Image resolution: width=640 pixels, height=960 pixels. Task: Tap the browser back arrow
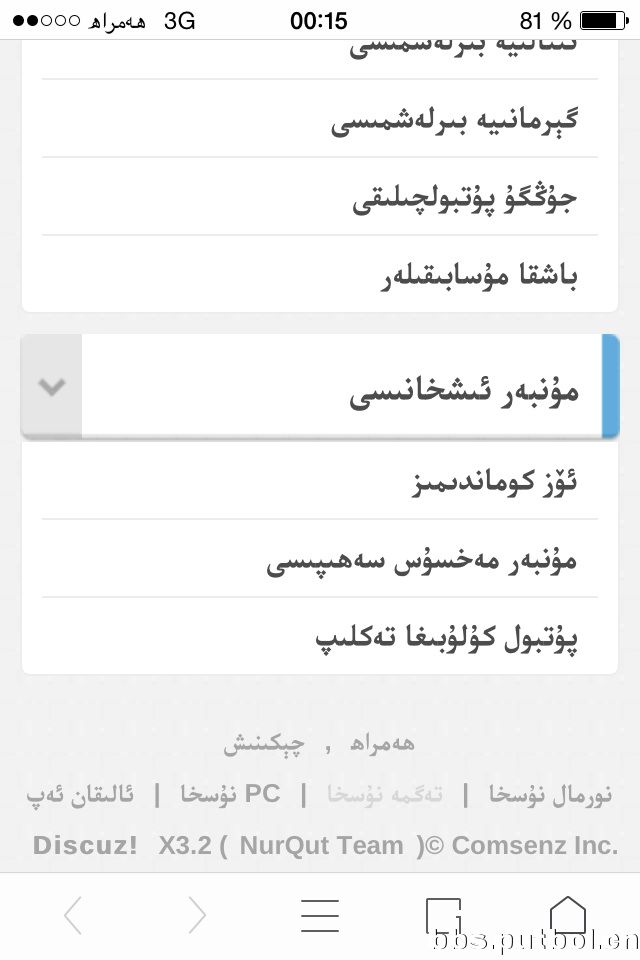[73, 915]
